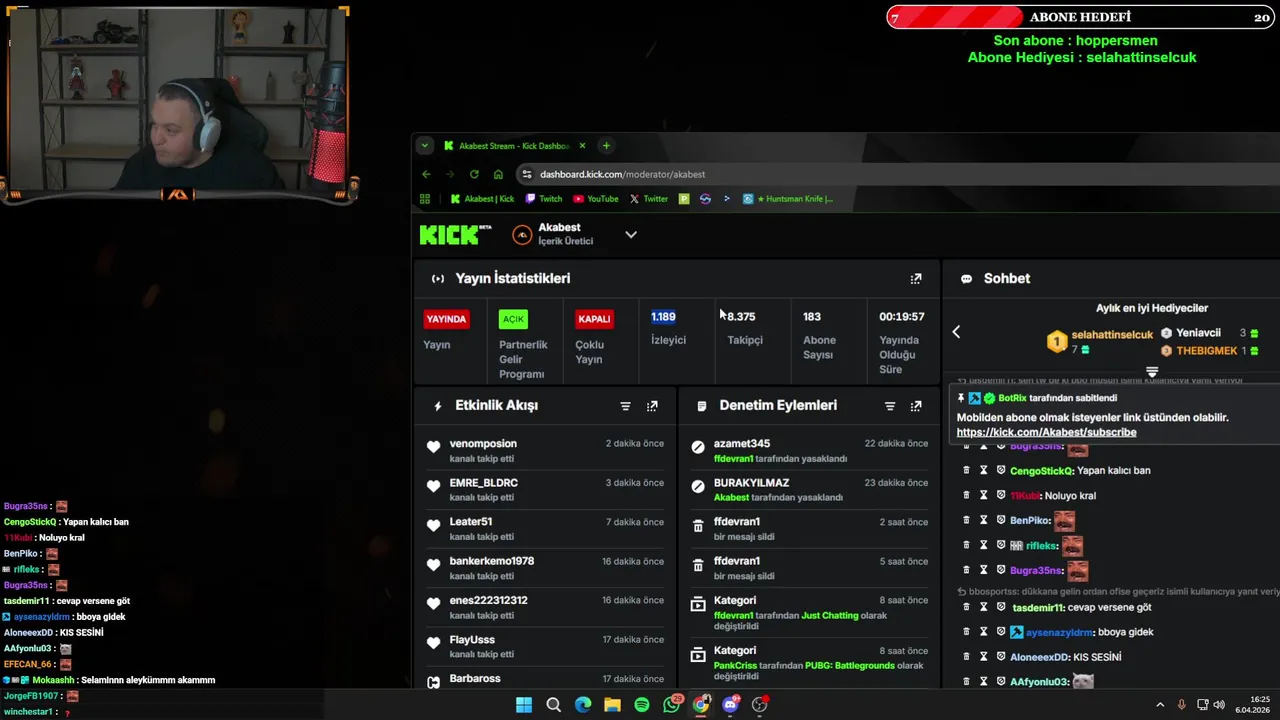Viewport: 1280px width, 720px height.
Task: Open Windows taskbar search
Action: point(553,705)
